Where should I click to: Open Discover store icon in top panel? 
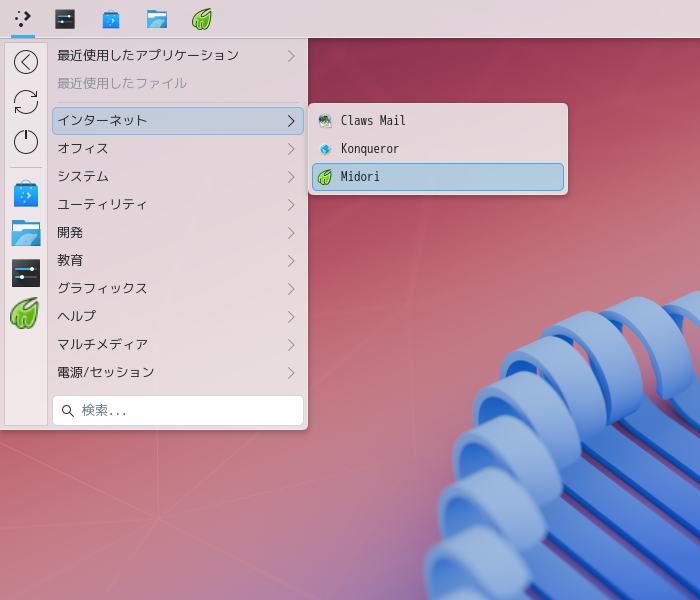point(111,20)
